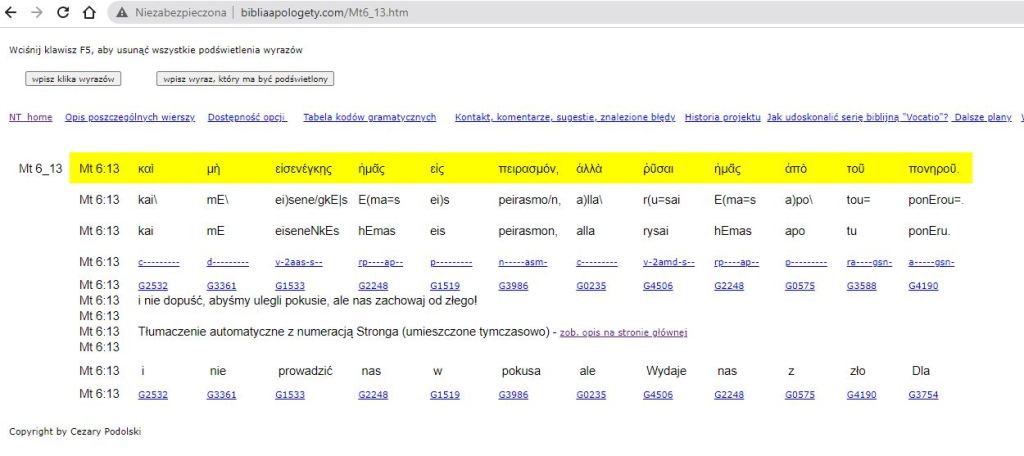Screen dimensions: 1024x456
Task: Open the NT_home navigation link
Action: point(30,117)
